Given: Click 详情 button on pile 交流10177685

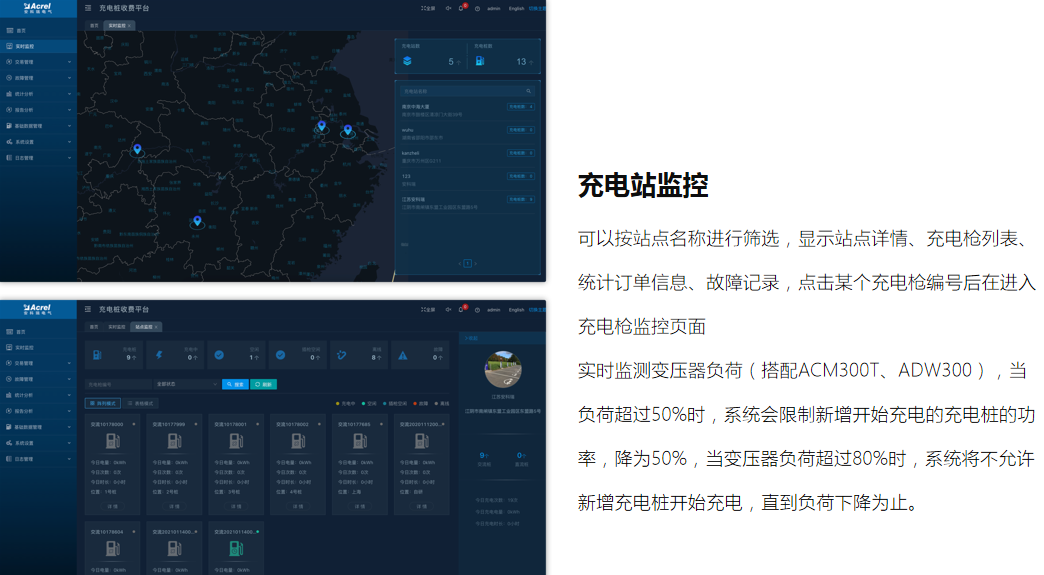Looking at the screenshot, I should click(360, 506).
